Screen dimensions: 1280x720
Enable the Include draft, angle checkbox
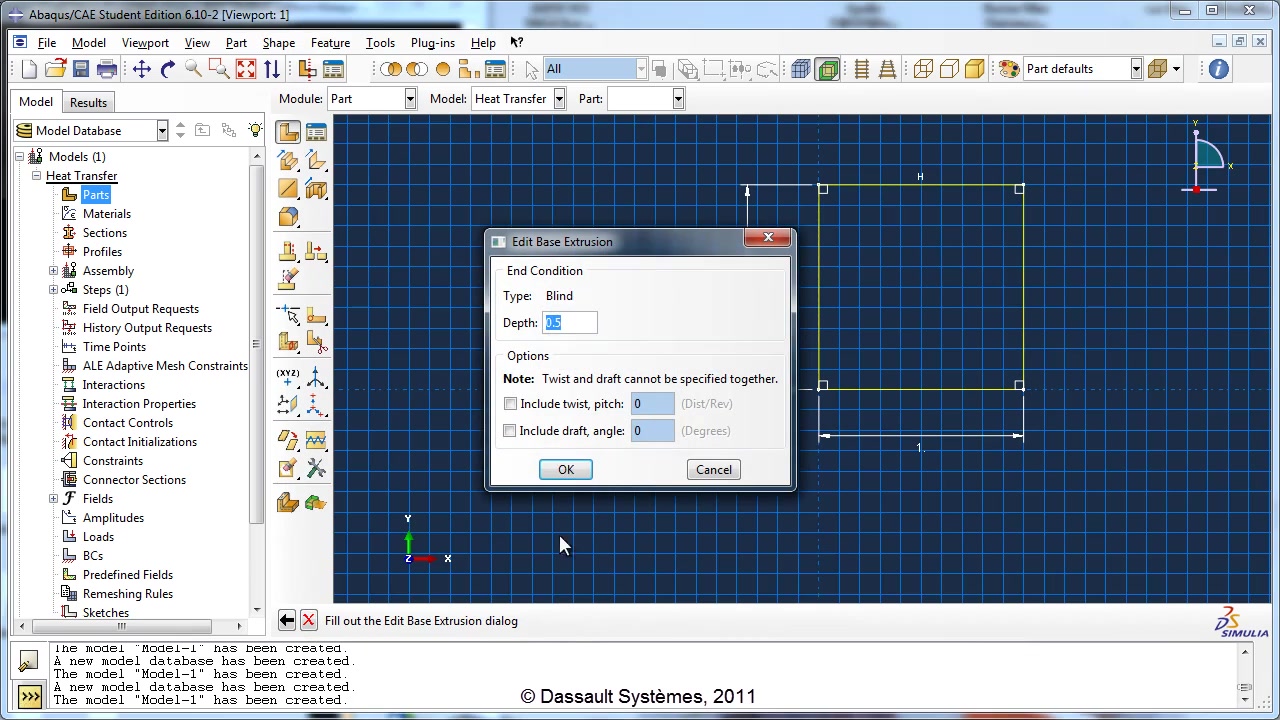510,431
